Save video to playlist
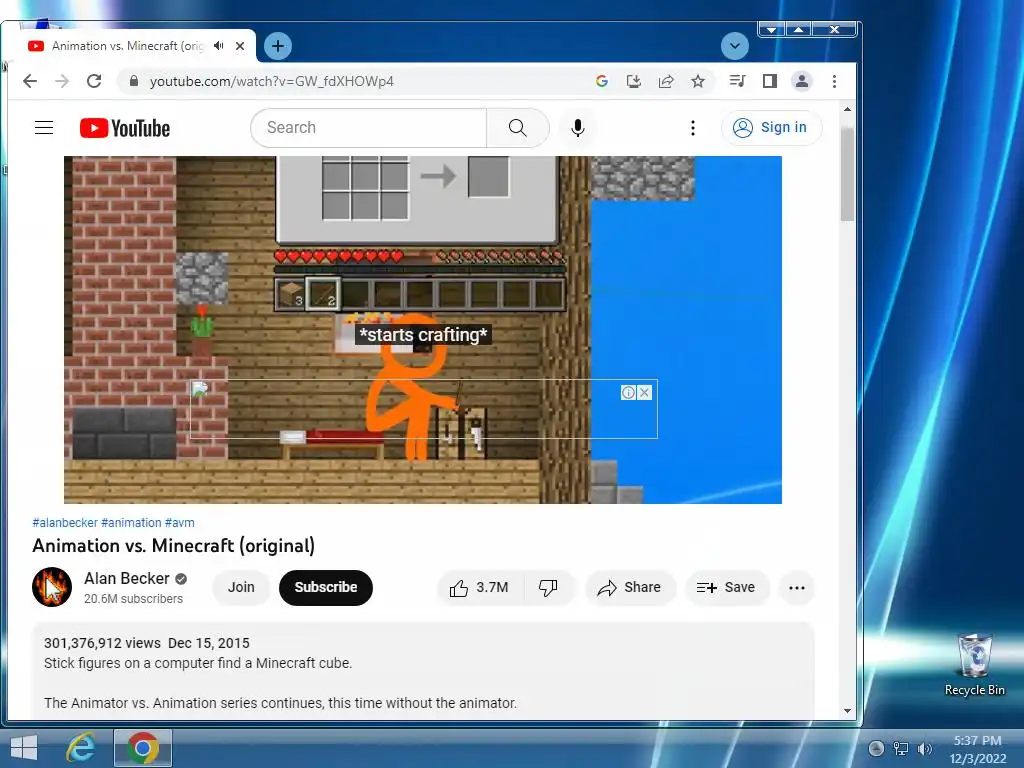Viewport: 1024px width, 768px height. click(726, 588)
